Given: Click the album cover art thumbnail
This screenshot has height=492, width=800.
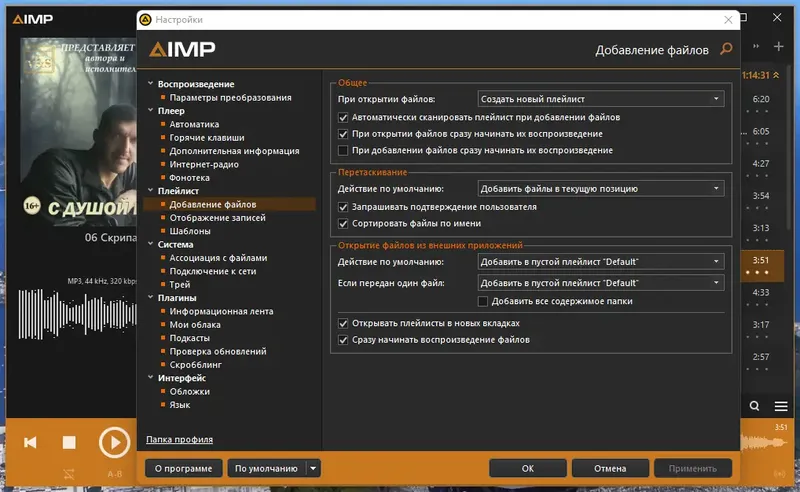Looking at the screenshot, I should tap(78, 132).
